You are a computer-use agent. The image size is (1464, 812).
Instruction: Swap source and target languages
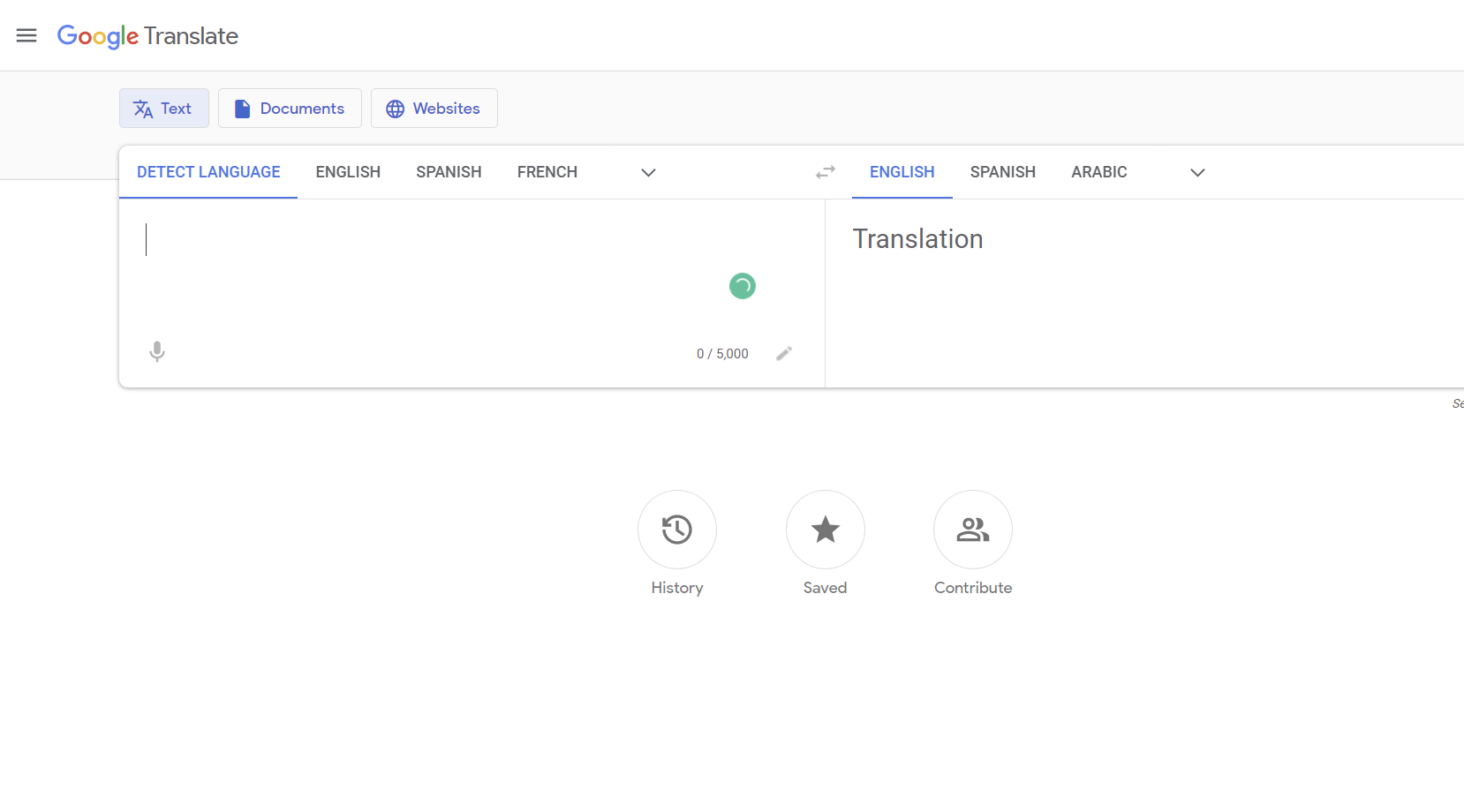[824, 172]
